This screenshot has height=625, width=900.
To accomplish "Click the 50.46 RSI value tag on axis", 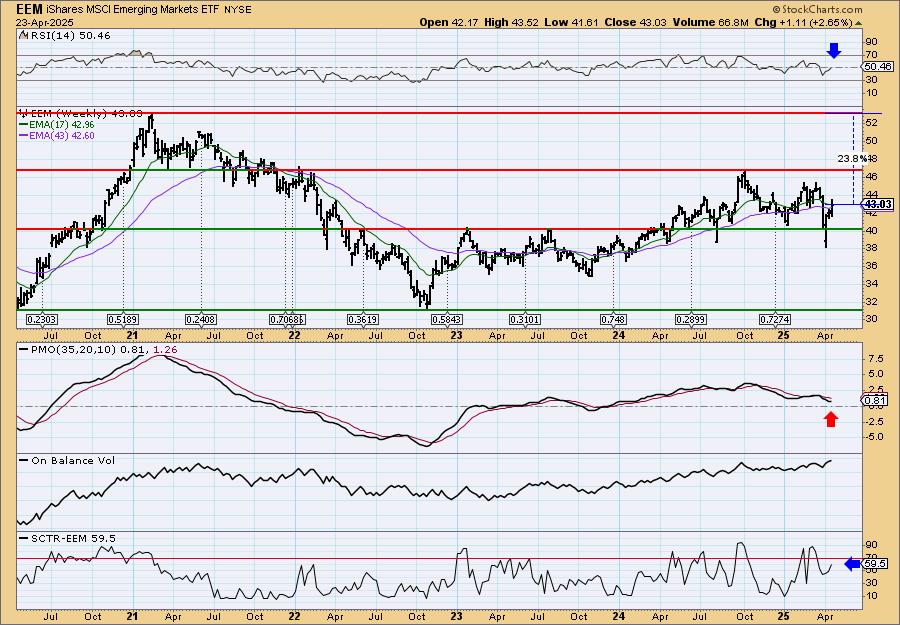I will [x=878, y=67].
